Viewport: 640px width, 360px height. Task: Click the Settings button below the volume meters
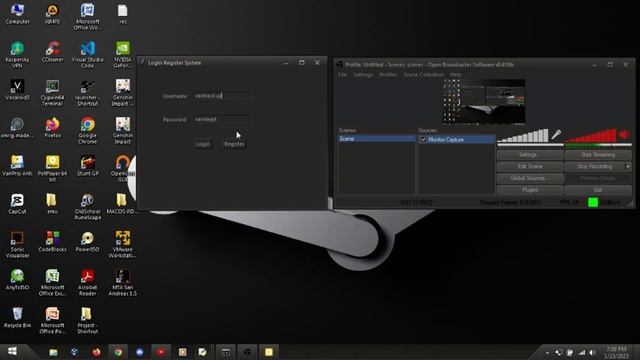[x=530, y=155]
